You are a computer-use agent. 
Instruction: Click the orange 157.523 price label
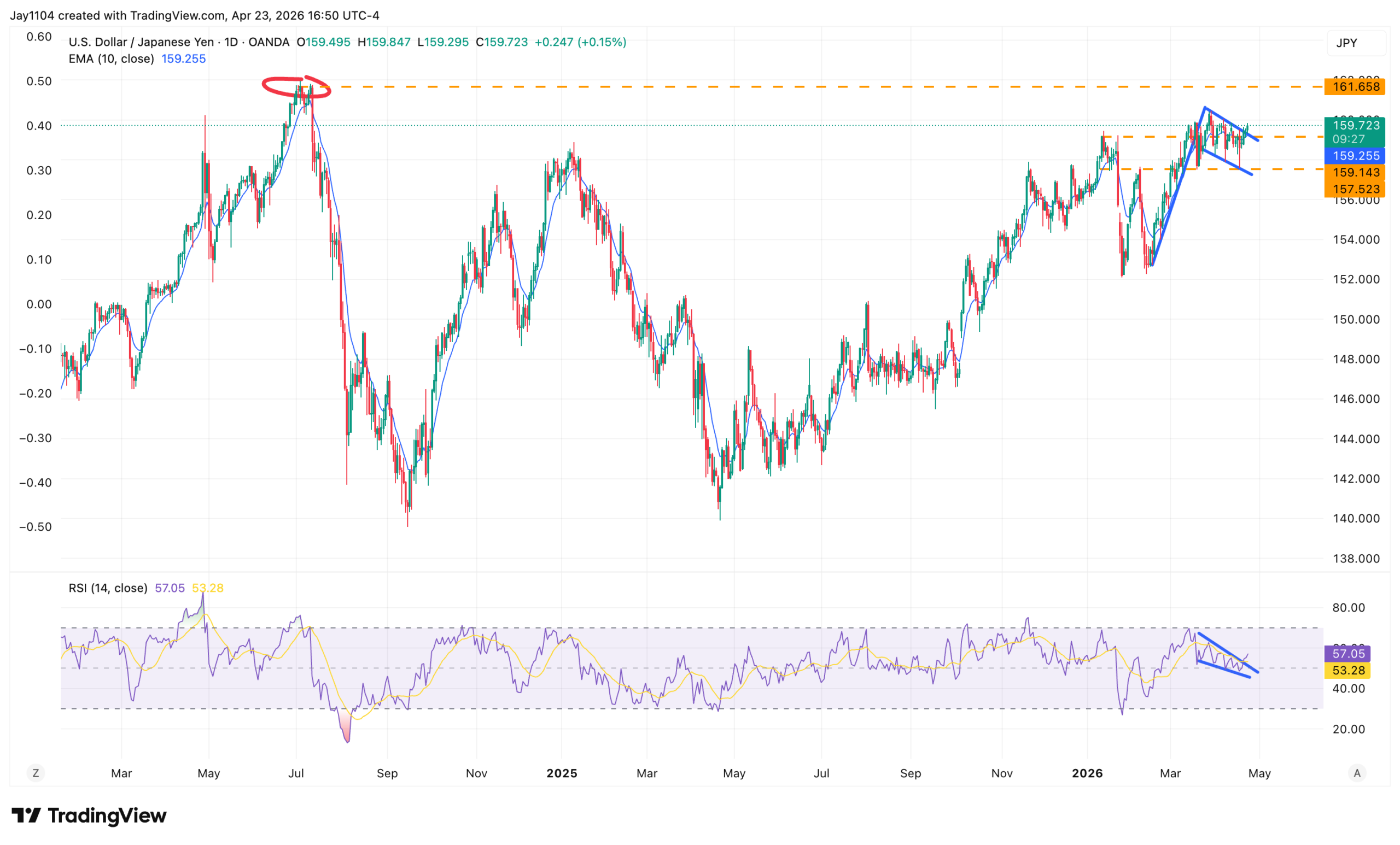pos(1355,189)
